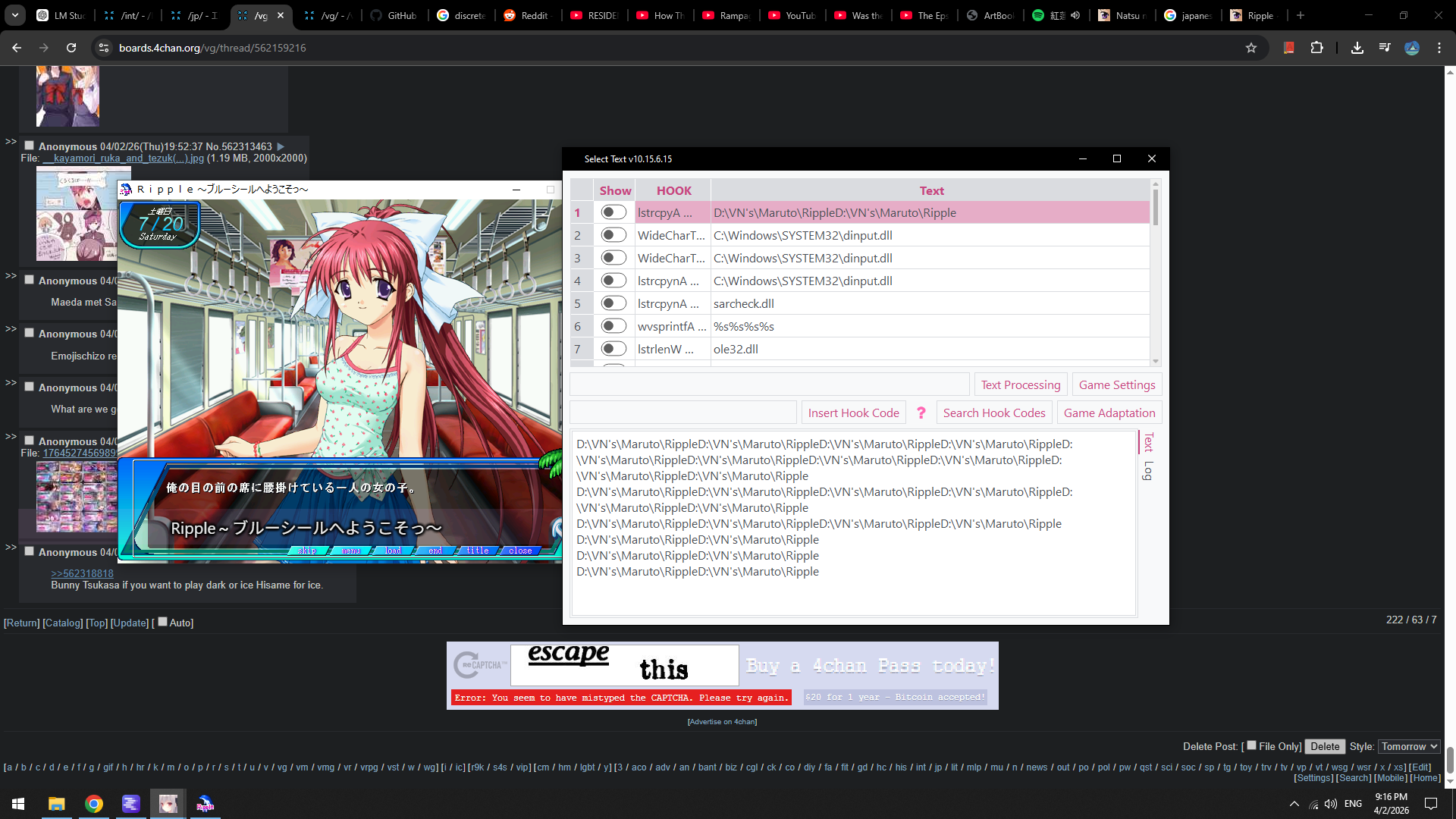Open Chrome downloads icon

1357,48
